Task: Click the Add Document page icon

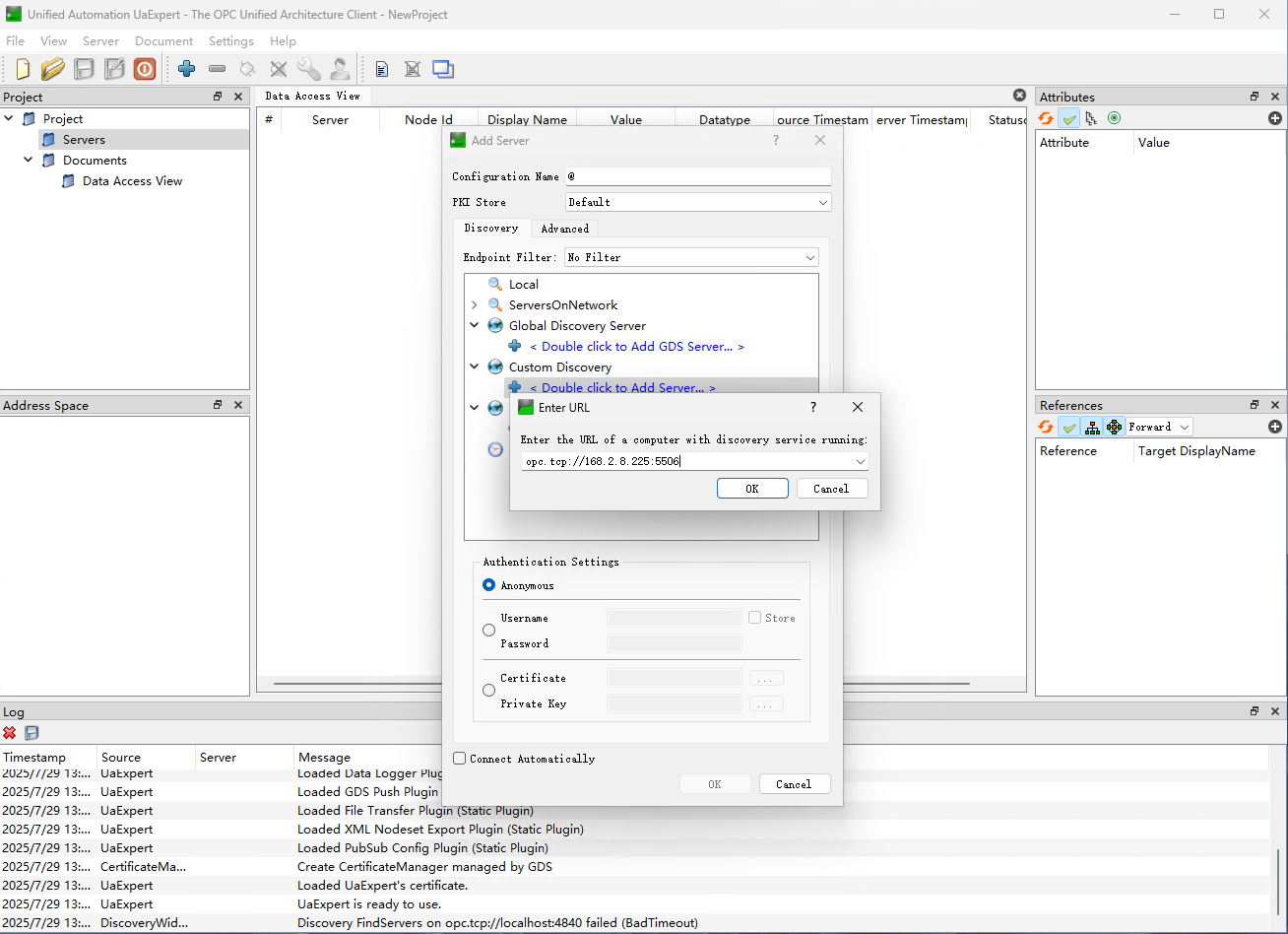Action: [x=382, y=69]
